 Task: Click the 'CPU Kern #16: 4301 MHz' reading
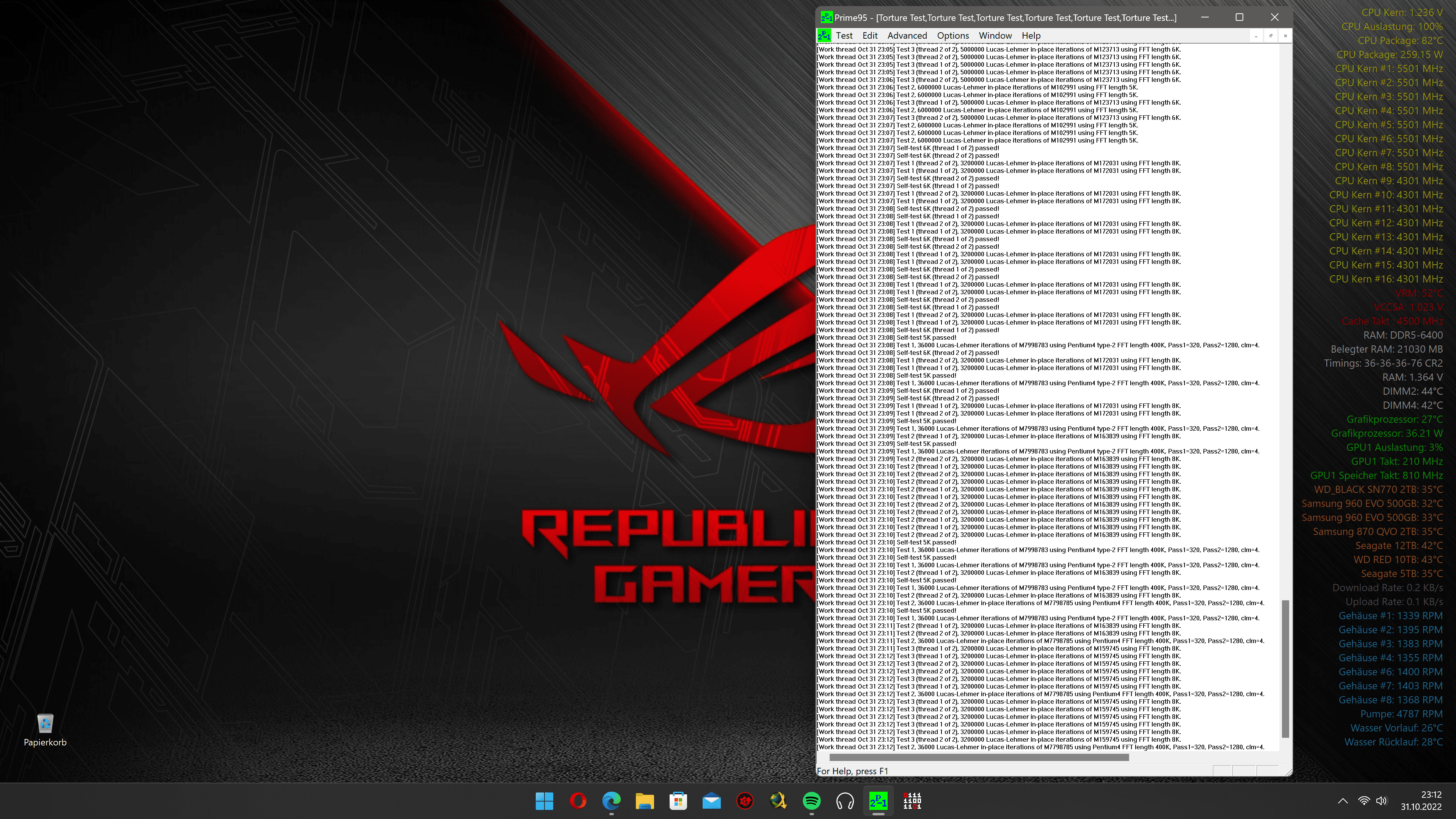pos(1386,279)
